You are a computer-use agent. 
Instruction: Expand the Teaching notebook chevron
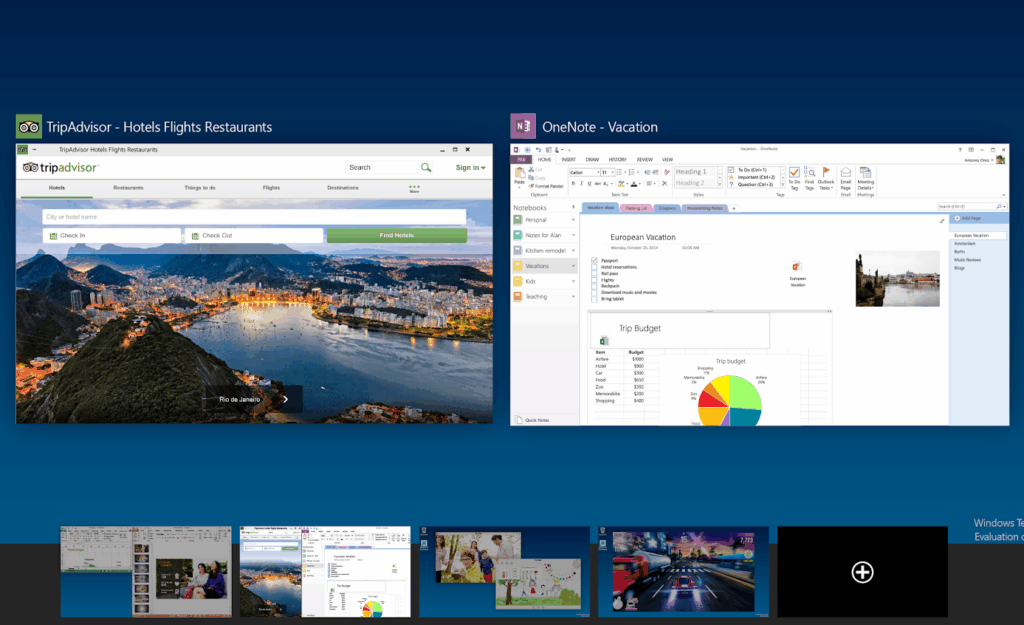click(573, 296)
